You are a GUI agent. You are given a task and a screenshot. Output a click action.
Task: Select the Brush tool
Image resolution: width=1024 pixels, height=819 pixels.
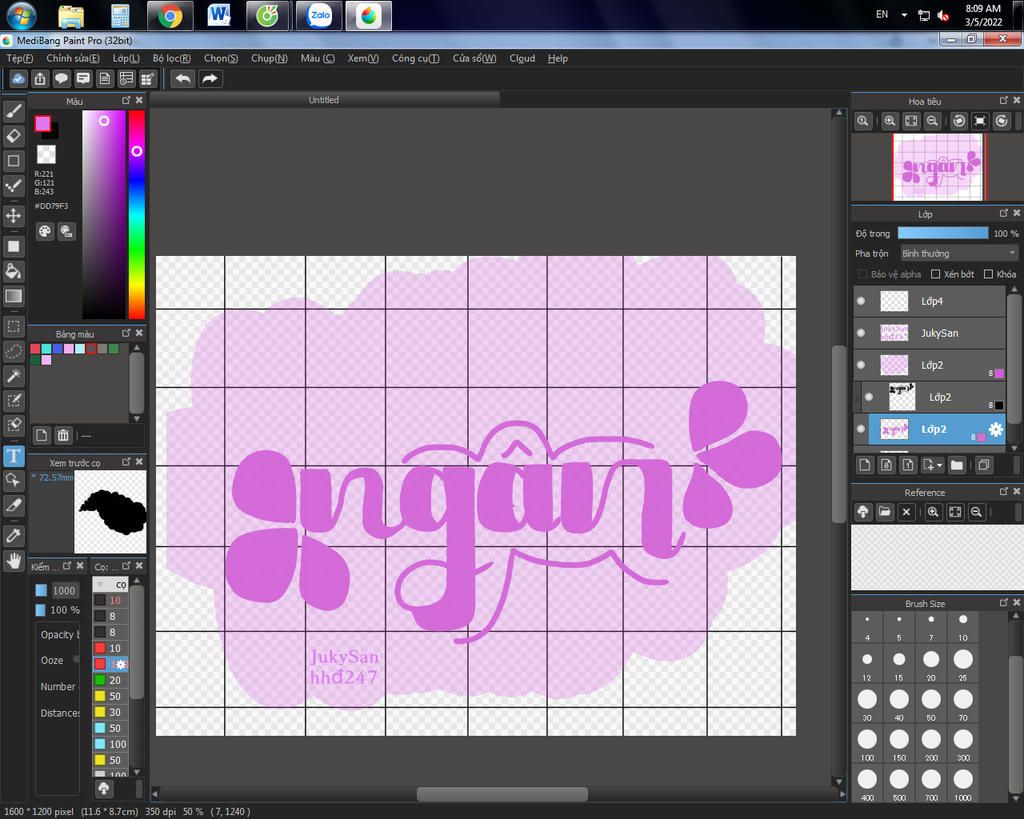pos(14,111)
